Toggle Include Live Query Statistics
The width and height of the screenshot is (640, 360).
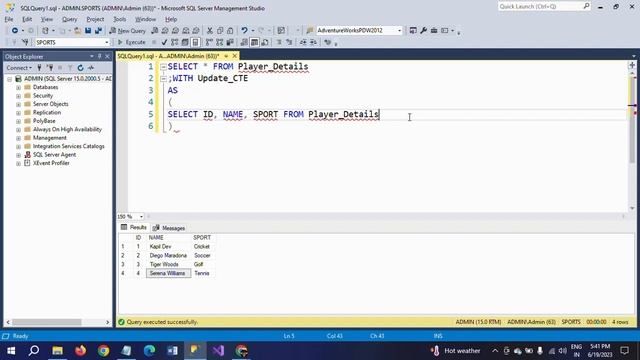pos(220,42)
